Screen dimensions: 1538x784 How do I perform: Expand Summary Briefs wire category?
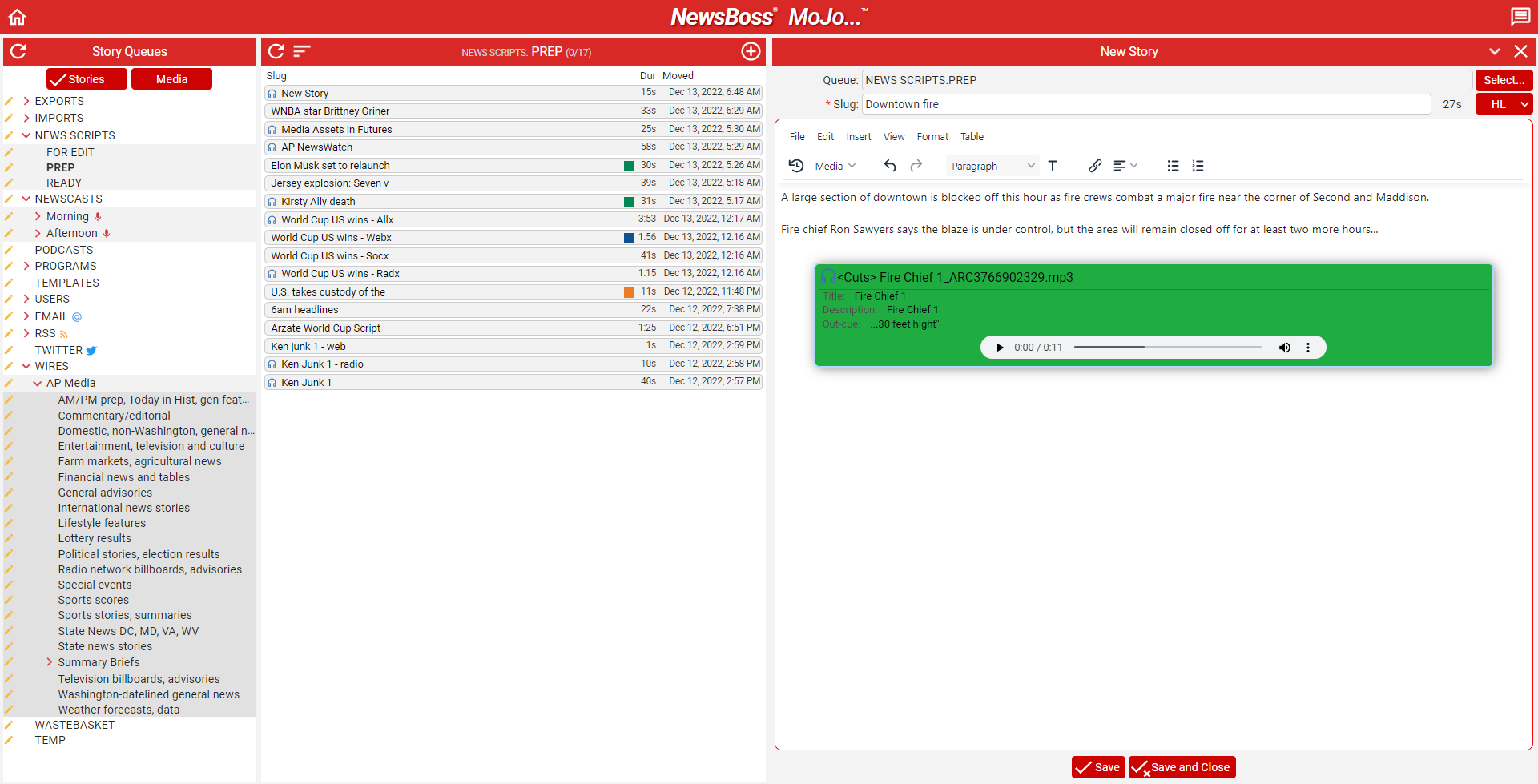pos(49,662)
